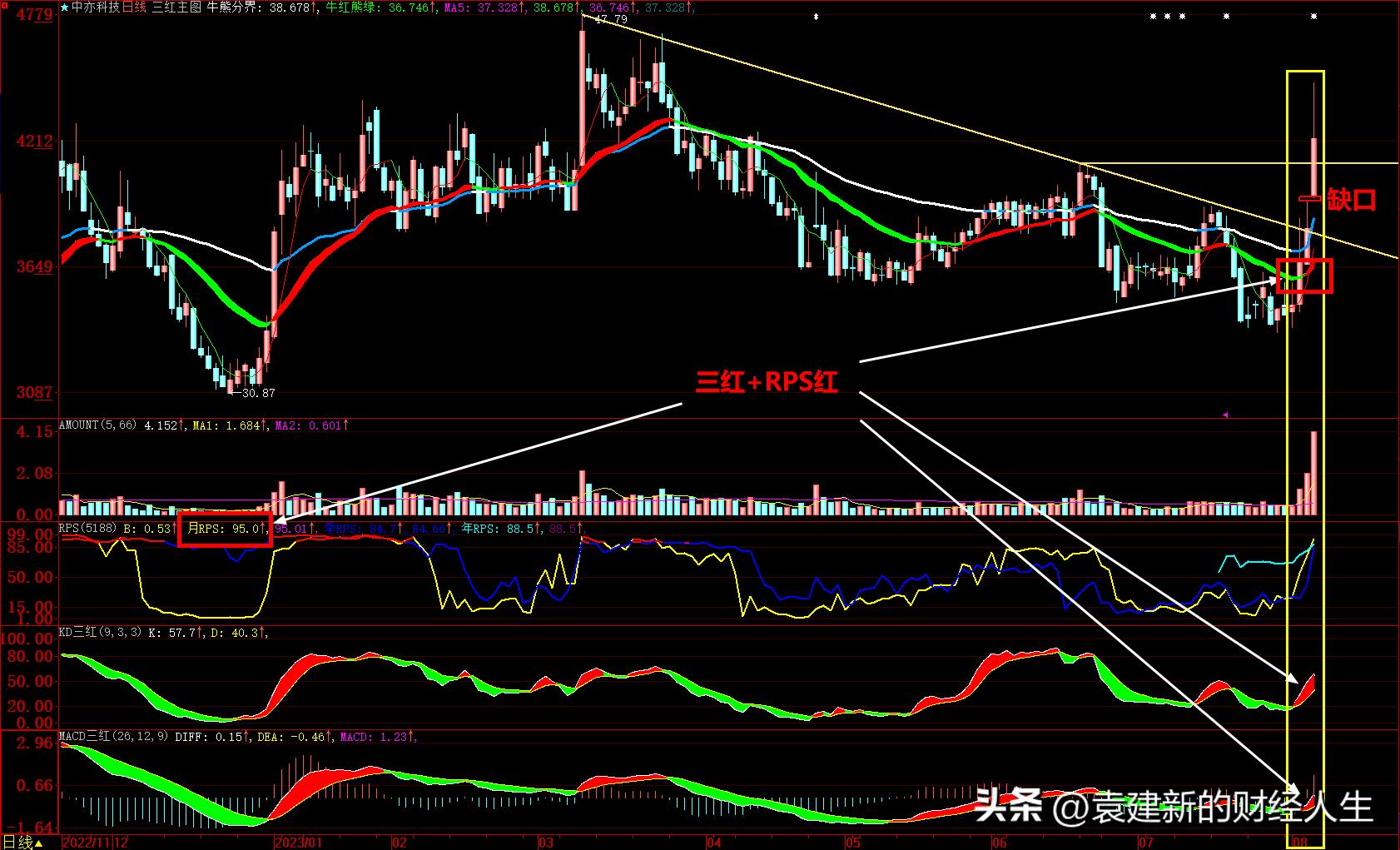The width and height of the screenshot is (1400, 850).
Task: Click the green 牛红熊绿: 36.746 value
Action: click(380, 7)
